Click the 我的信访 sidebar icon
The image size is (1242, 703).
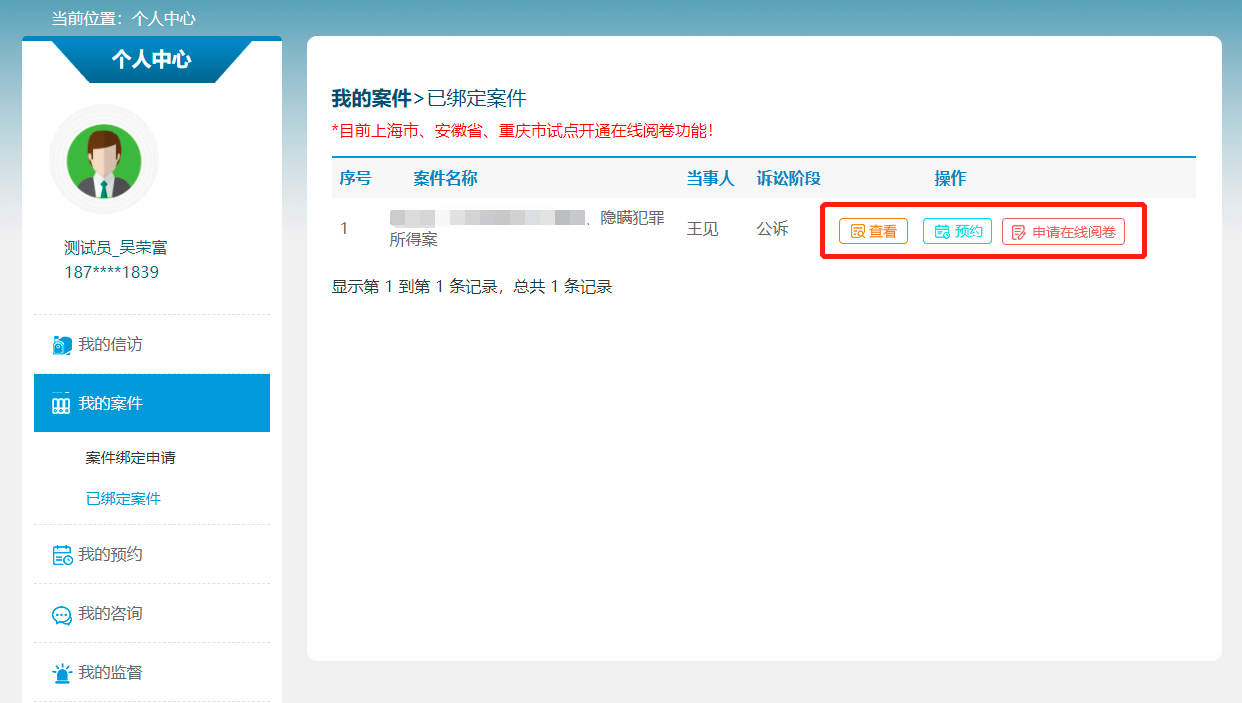(62, 345)
